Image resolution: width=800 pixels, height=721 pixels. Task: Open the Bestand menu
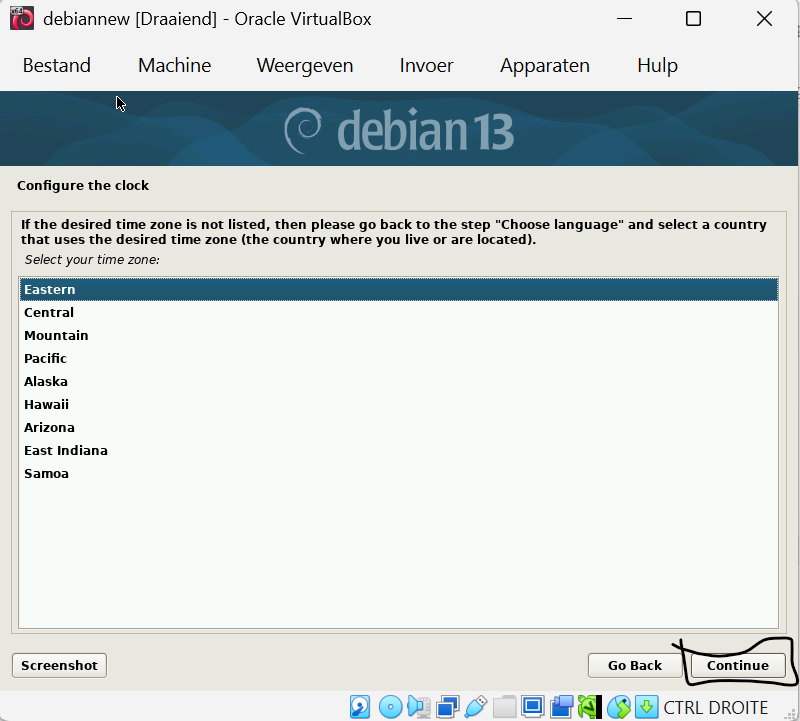(x=57, y=65)
